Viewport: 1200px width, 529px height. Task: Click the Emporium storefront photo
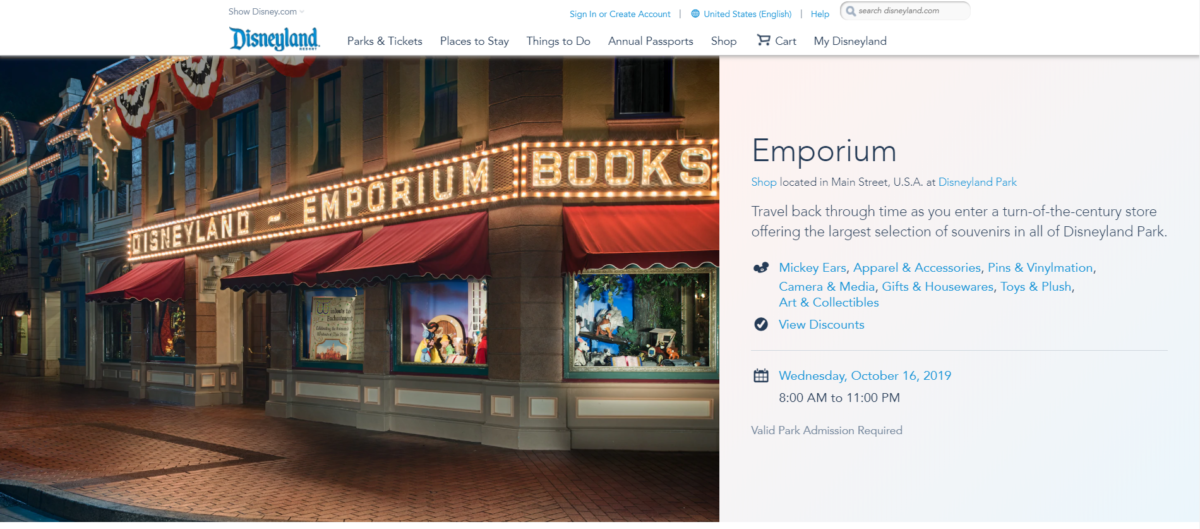tap(360, 289)
